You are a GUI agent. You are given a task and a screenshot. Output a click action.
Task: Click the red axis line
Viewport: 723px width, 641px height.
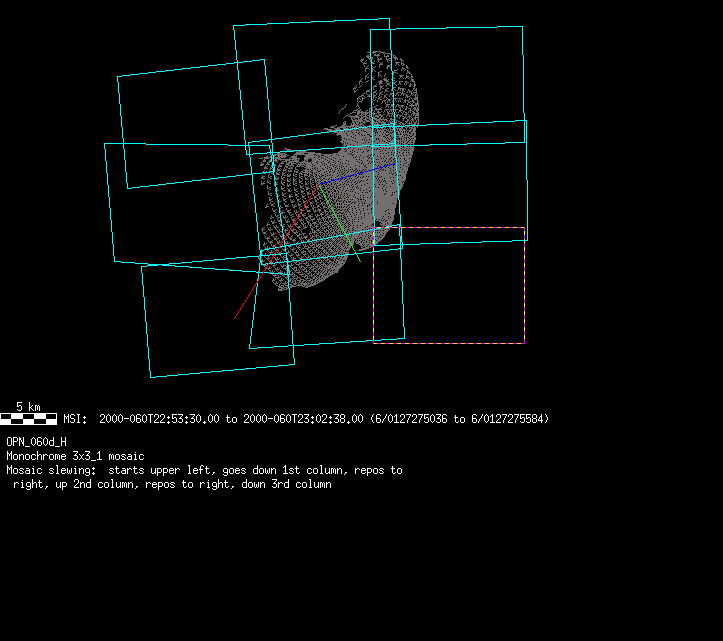[x=276, y=251]
